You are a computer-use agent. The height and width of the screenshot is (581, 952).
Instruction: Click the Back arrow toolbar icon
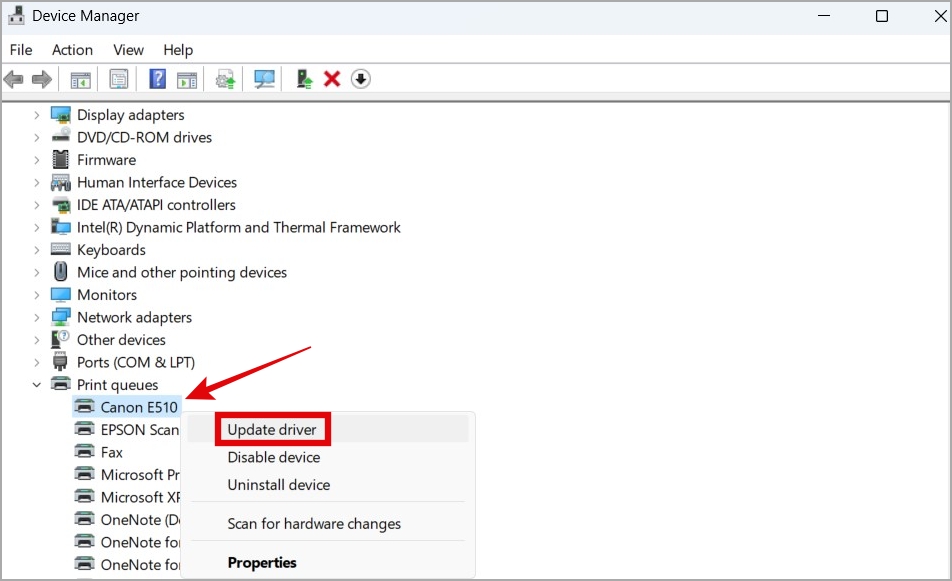tap(13, 79)
